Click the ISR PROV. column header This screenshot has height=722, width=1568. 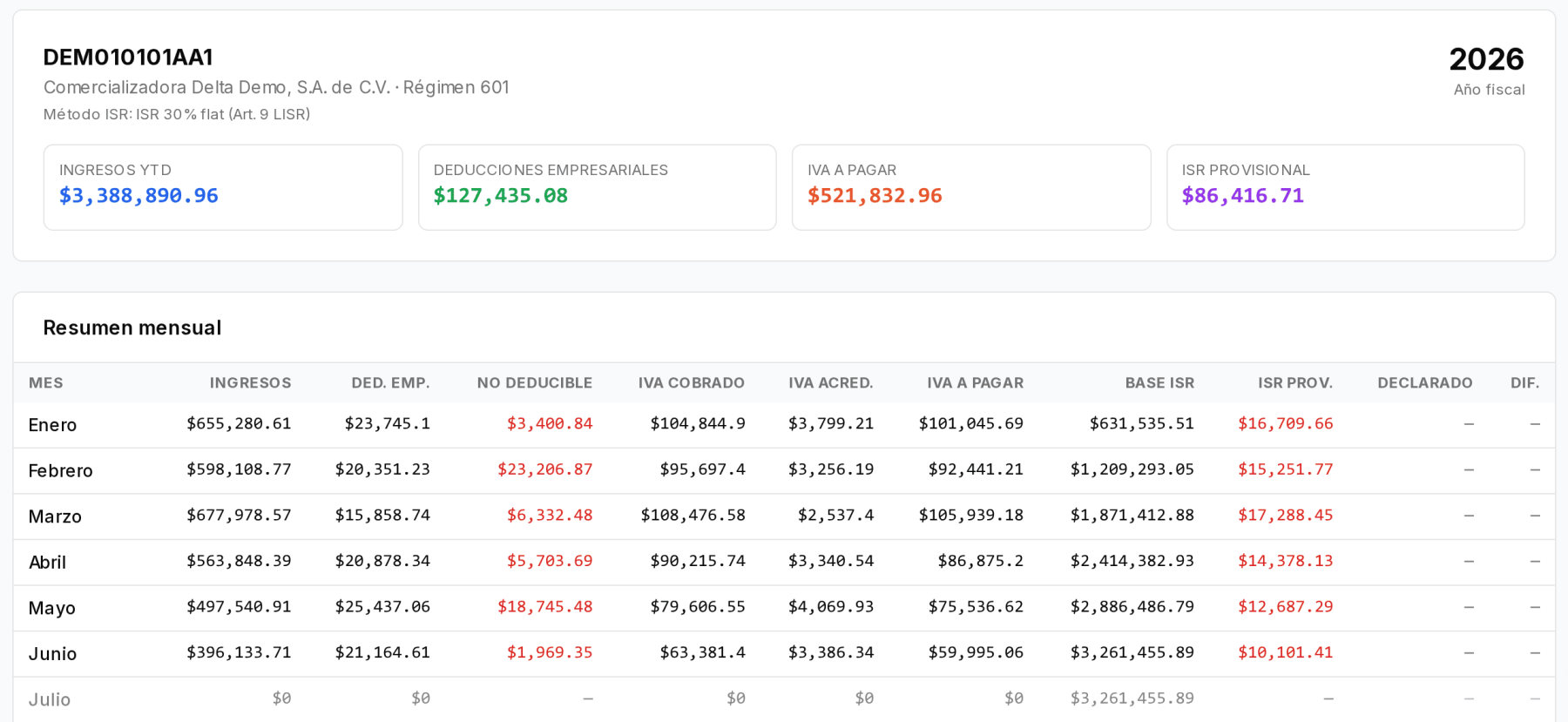1295,383
